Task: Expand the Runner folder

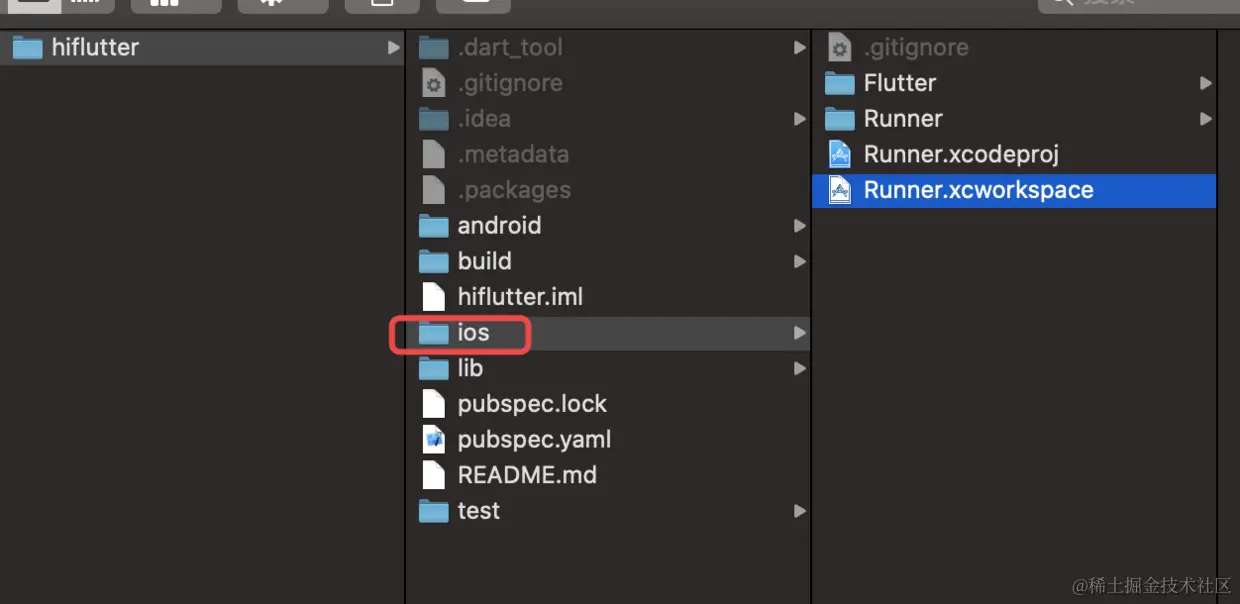Action: tap(1204, 118)
